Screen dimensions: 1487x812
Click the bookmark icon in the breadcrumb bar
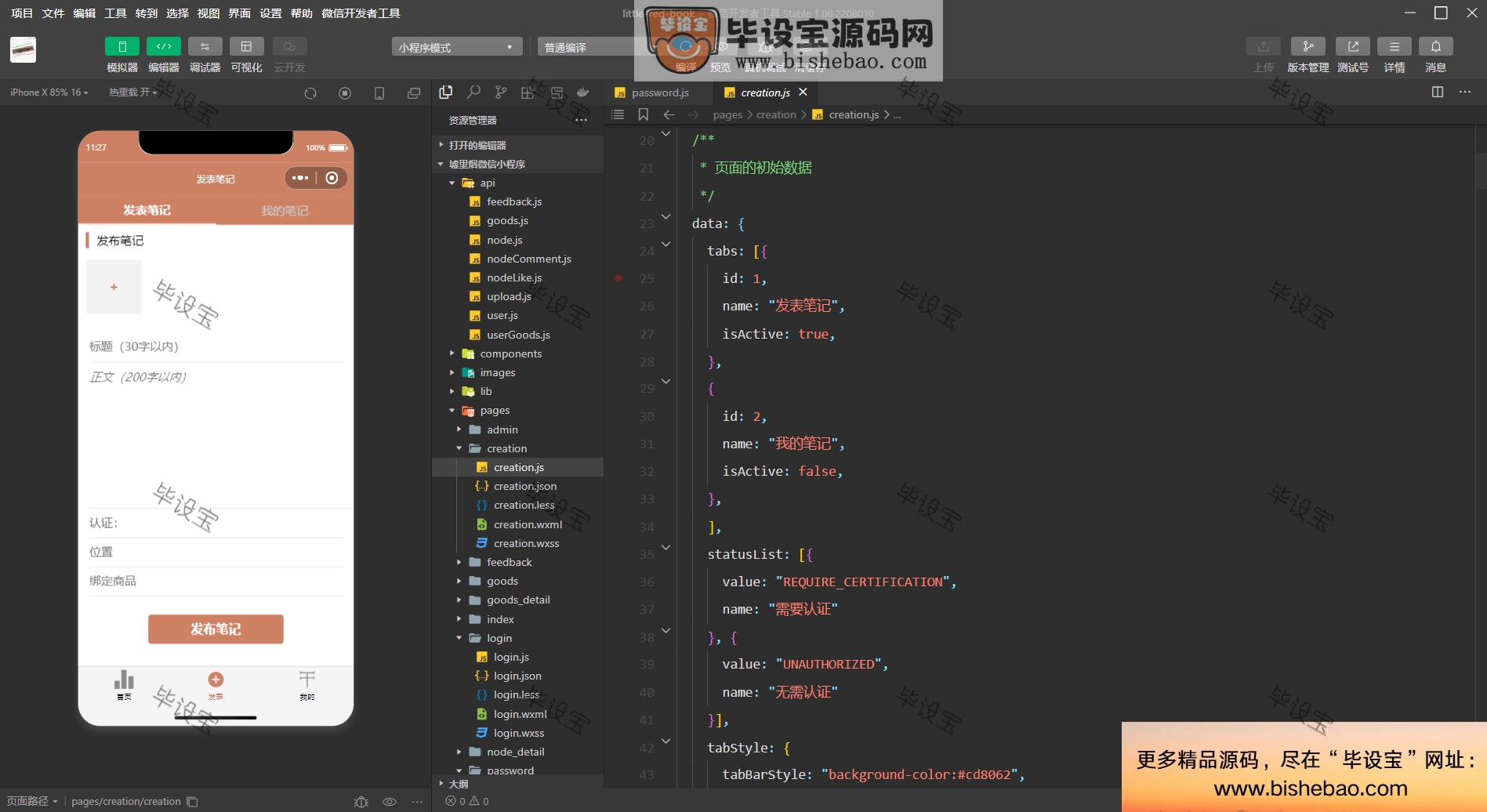pos(644,114)
